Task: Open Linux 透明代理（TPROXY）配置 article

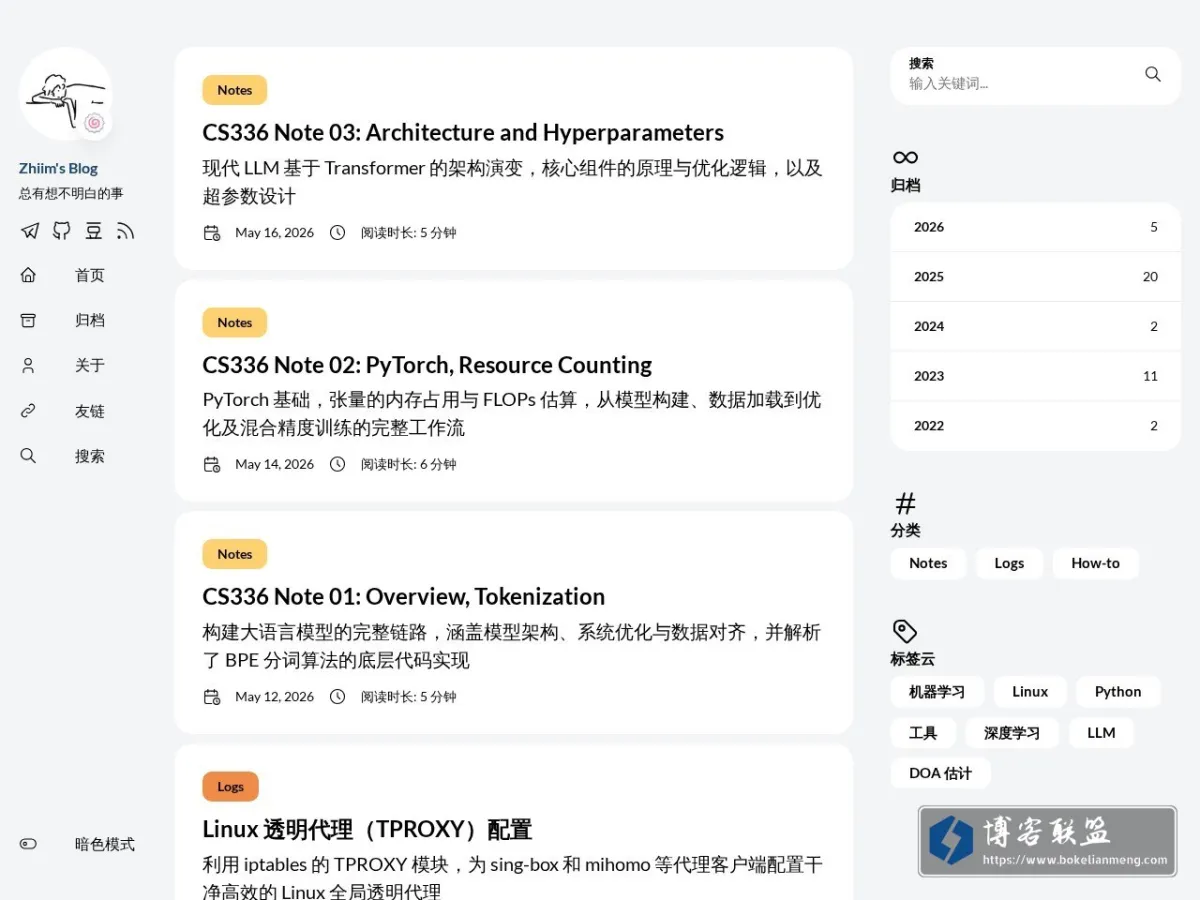Action: (x=367, y=829)
